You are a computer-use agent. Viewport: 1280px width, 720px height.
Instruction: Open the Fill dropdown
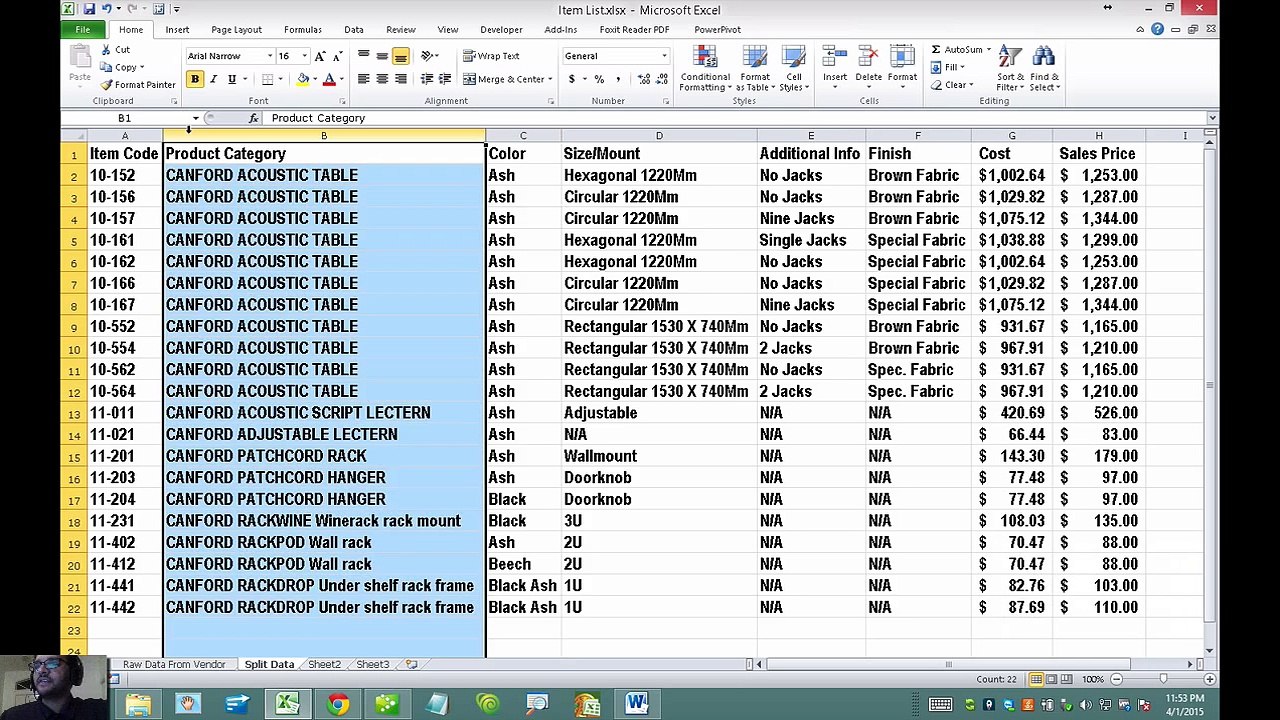coord(947,67)
